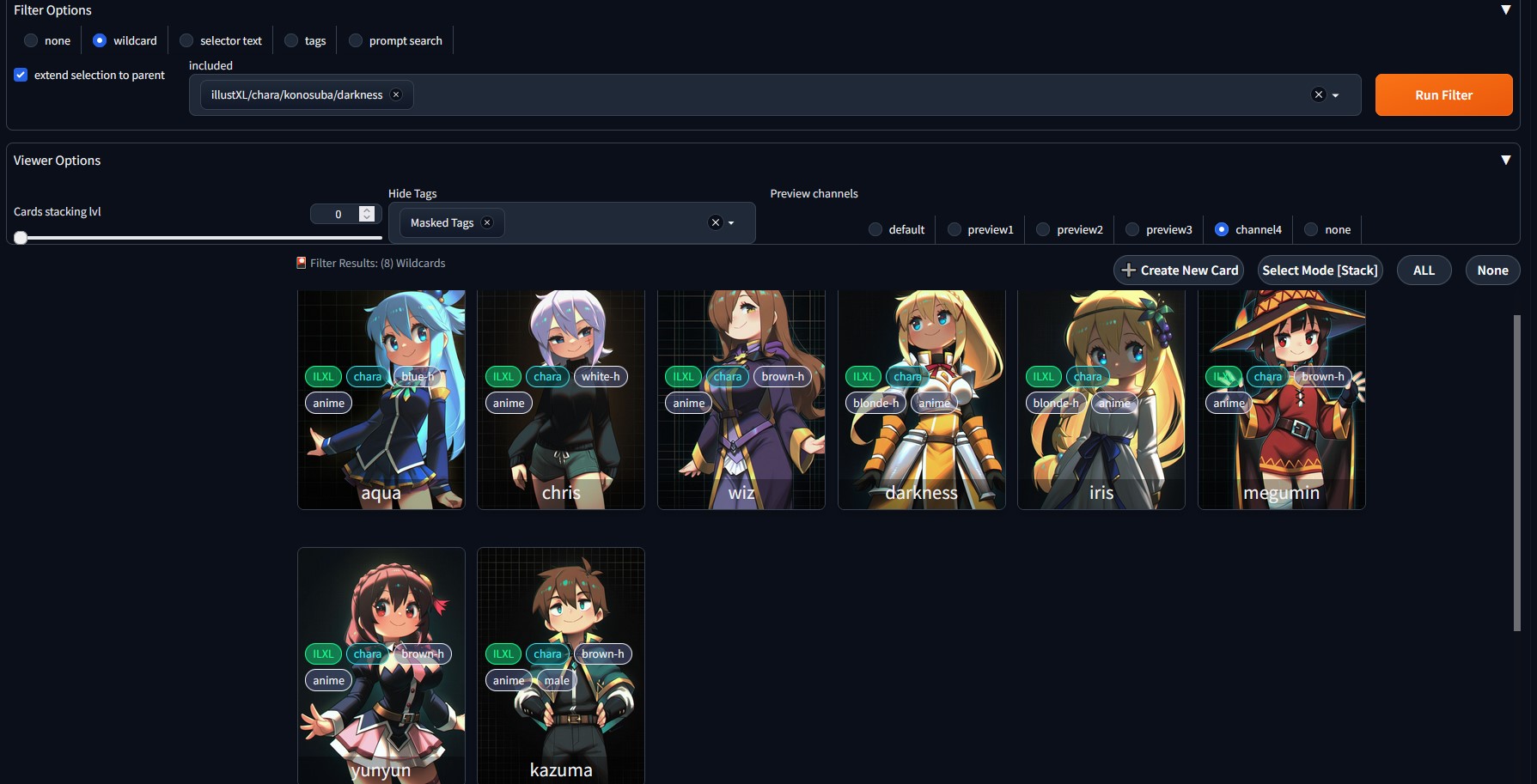Screen dimensions: 1537x784
Task: Click the male tag on kazuma card
Action: click(557, 680)
